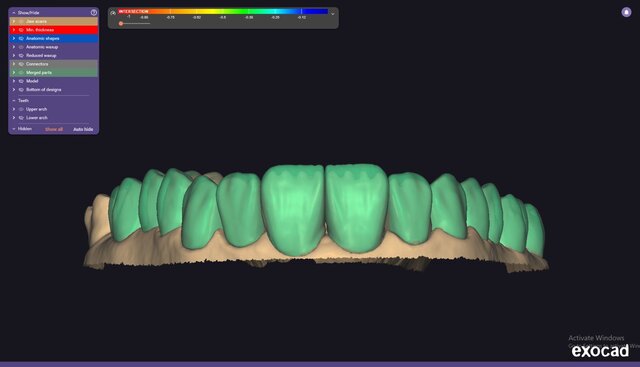
Task: Toggle Min. thickness visibility eye
Action: click(21, 30)
